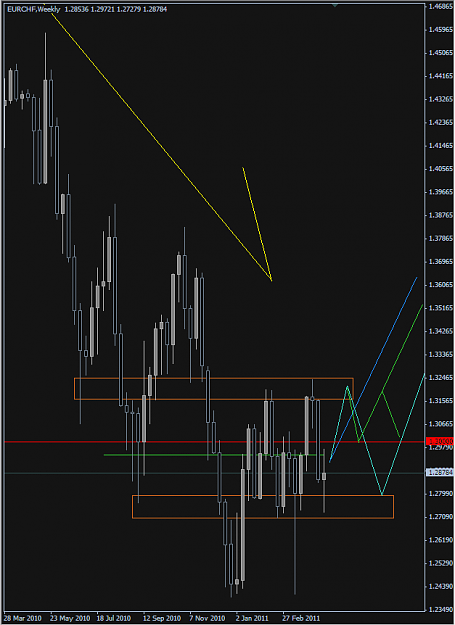Screen dimensions: 455x625
Task: Click the 28 Mar 2010 date label
Action: coord(23,618)
